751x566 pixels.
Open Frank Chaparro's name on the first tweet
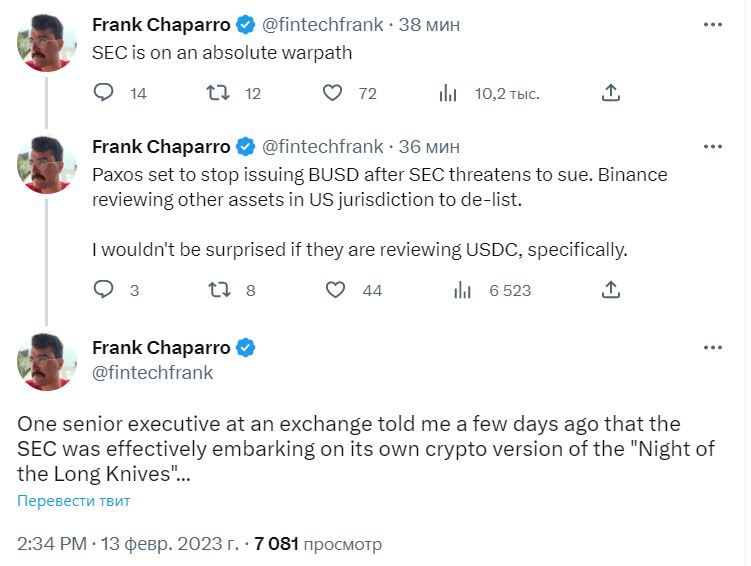(160, 24)
